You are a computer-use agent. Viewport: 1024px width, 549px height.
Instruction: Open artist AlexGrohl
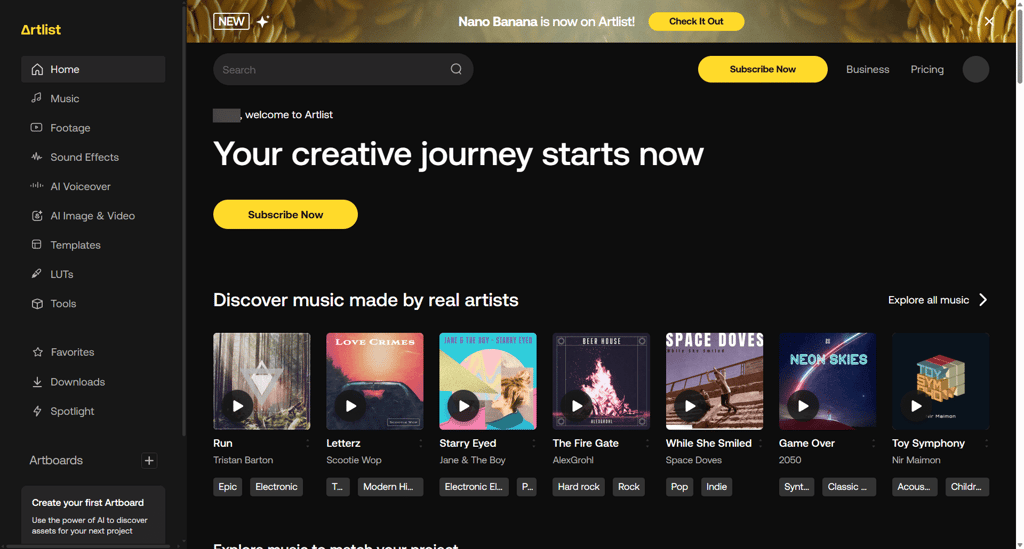(573, 460)
